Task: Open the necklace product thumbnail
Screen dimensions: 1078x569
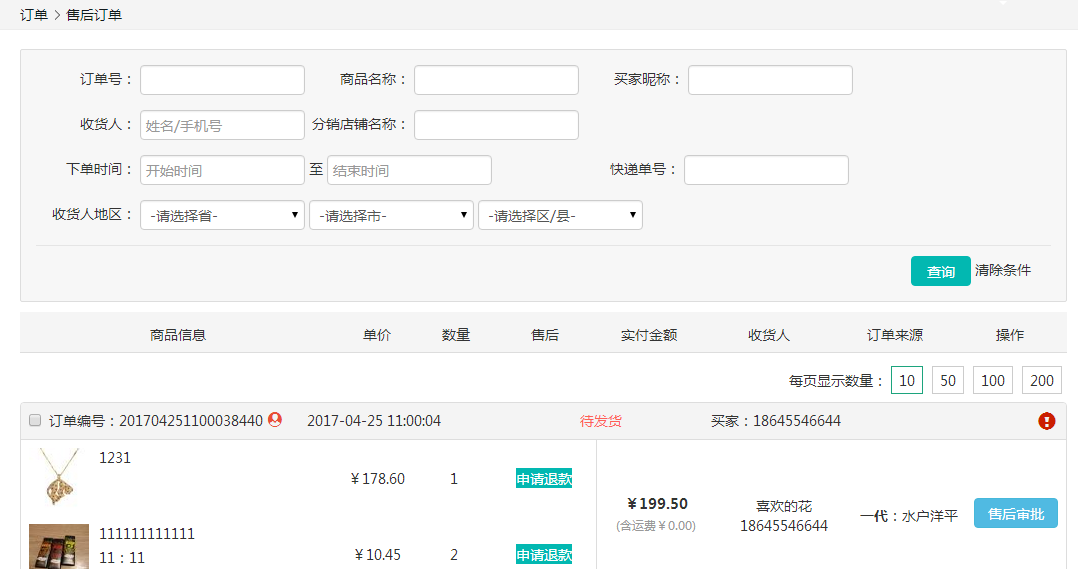Action: point(59,477)
